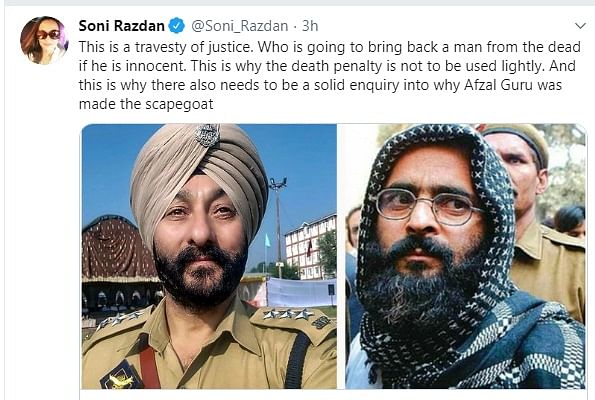Expand the tweet options chevron
The height and width of the screenshot is (400, 595).
pos(581,26)
